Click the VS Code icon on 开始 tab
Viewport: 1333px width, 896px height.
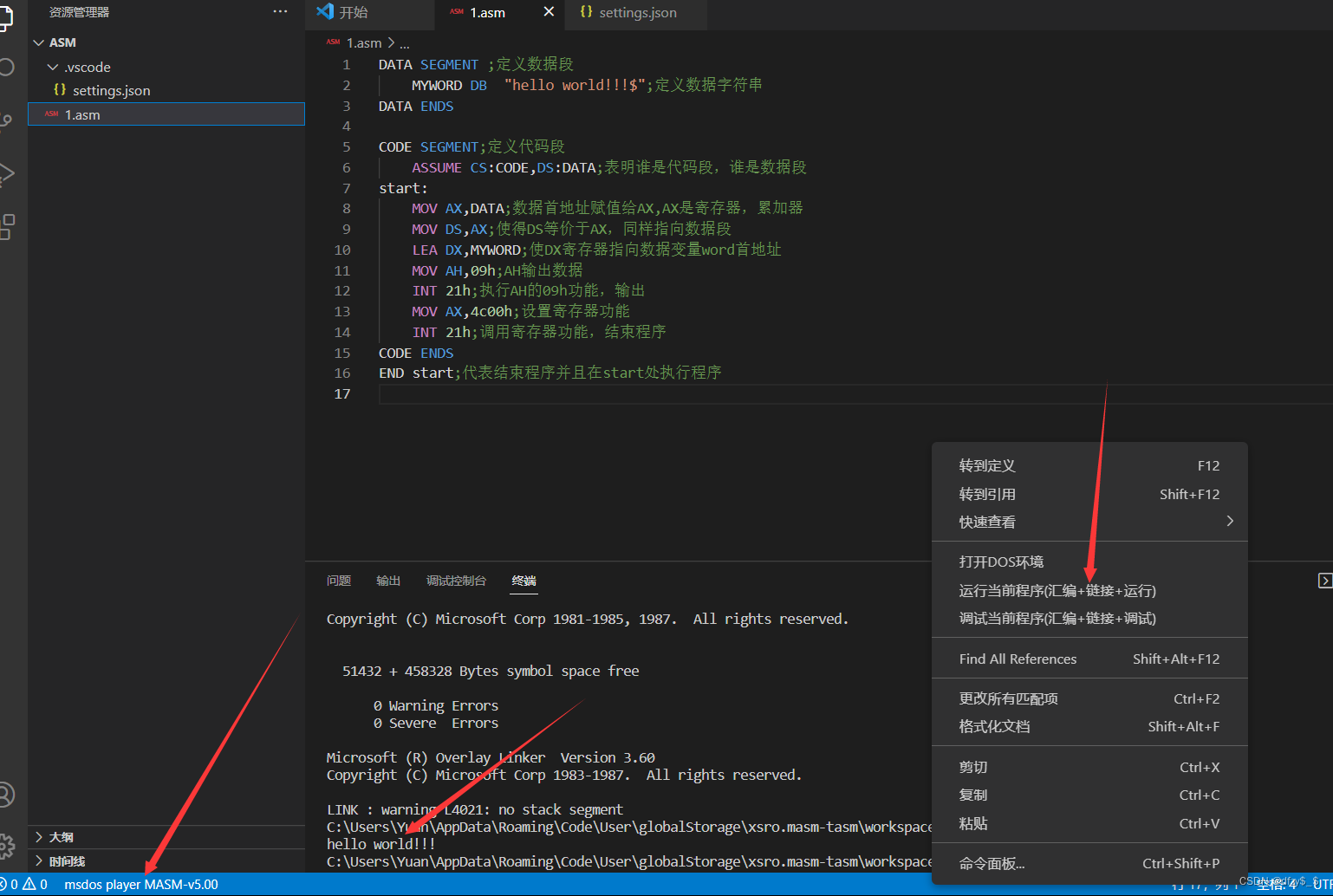(325, 11)
